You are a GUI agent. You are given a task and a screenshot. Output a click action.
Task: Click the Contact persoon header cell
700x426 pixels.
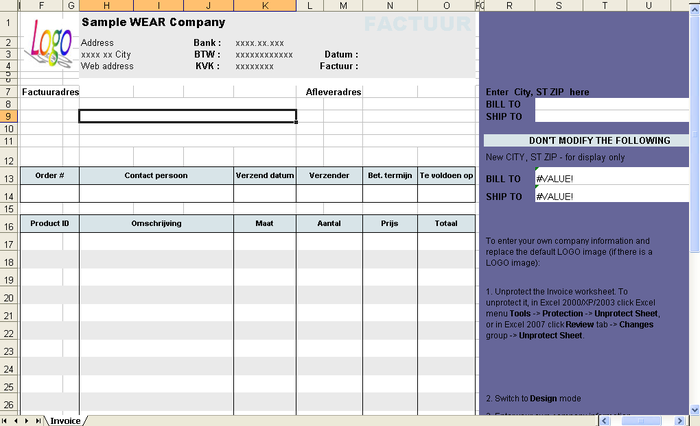coord(156,175)
